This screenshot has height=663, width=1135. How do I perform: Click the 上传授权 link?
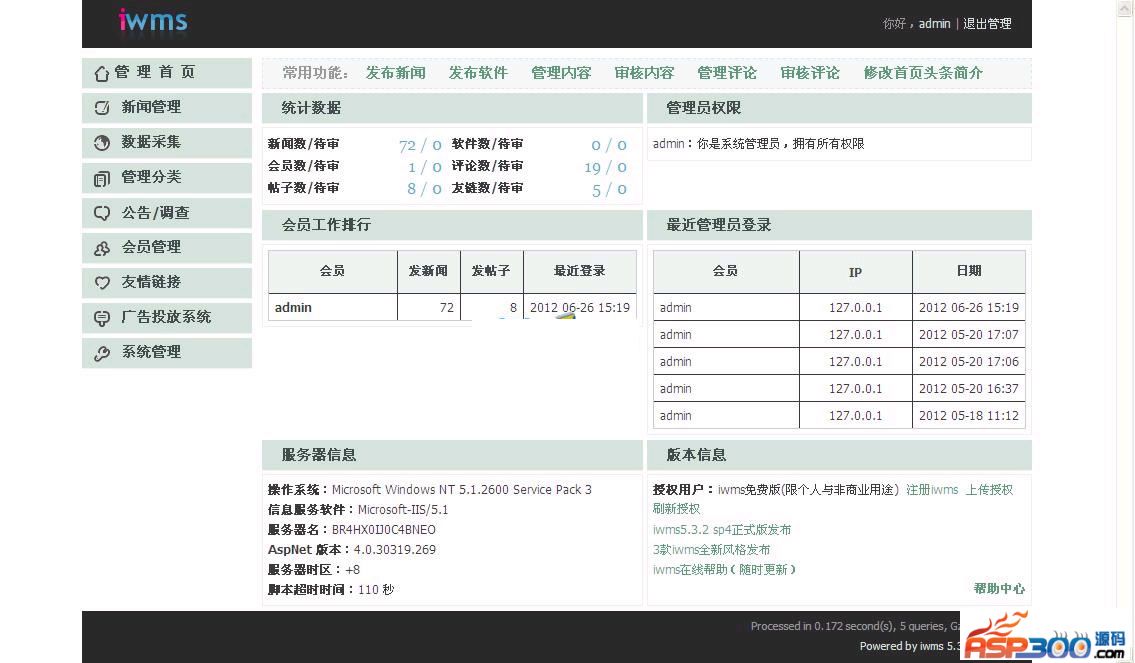(990, 490)
